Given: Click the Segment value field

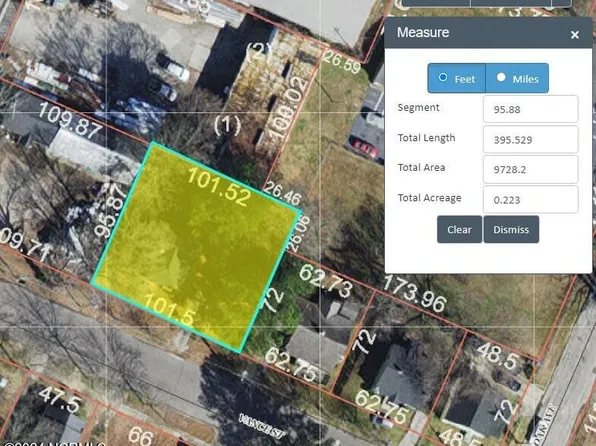Looking at the screenshot, I should pos(531,109).
